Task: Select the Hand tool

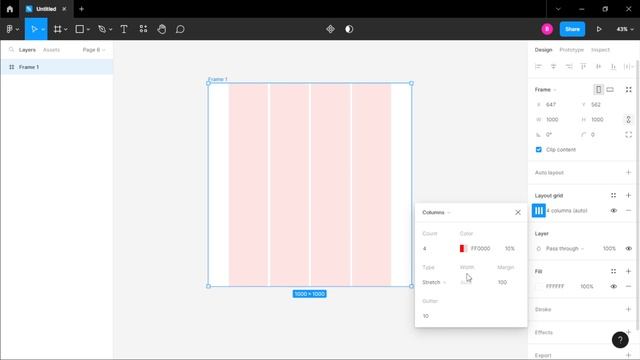Action: click(x=162, y=29)
